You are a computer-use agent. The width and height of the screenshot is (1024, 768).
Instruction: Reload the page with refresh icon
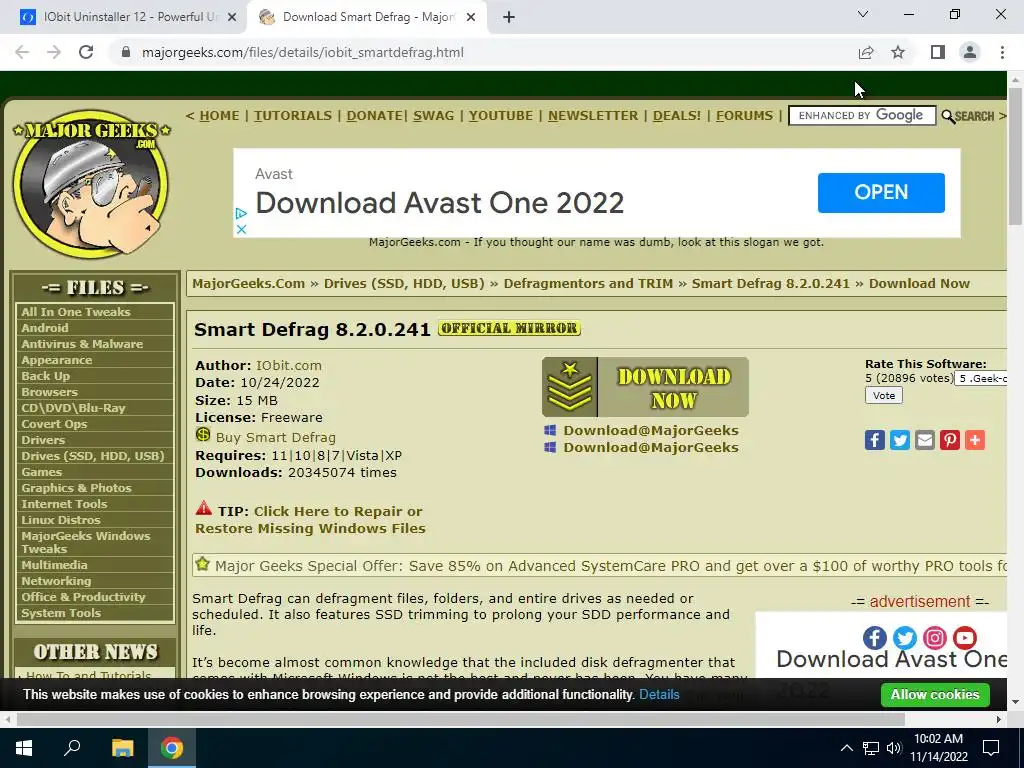pyautogui.click(x=86, y=52)
